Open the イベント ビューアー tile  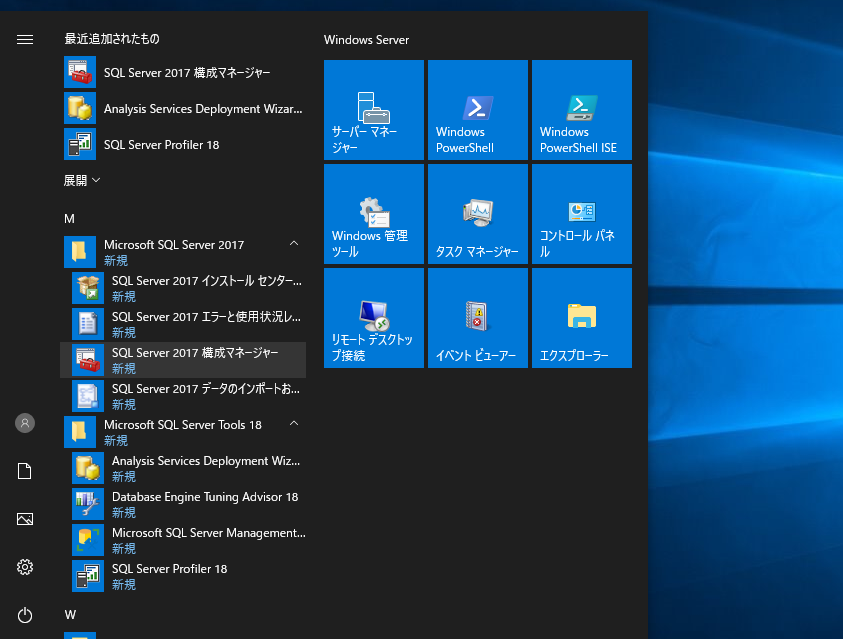point(478,318)
